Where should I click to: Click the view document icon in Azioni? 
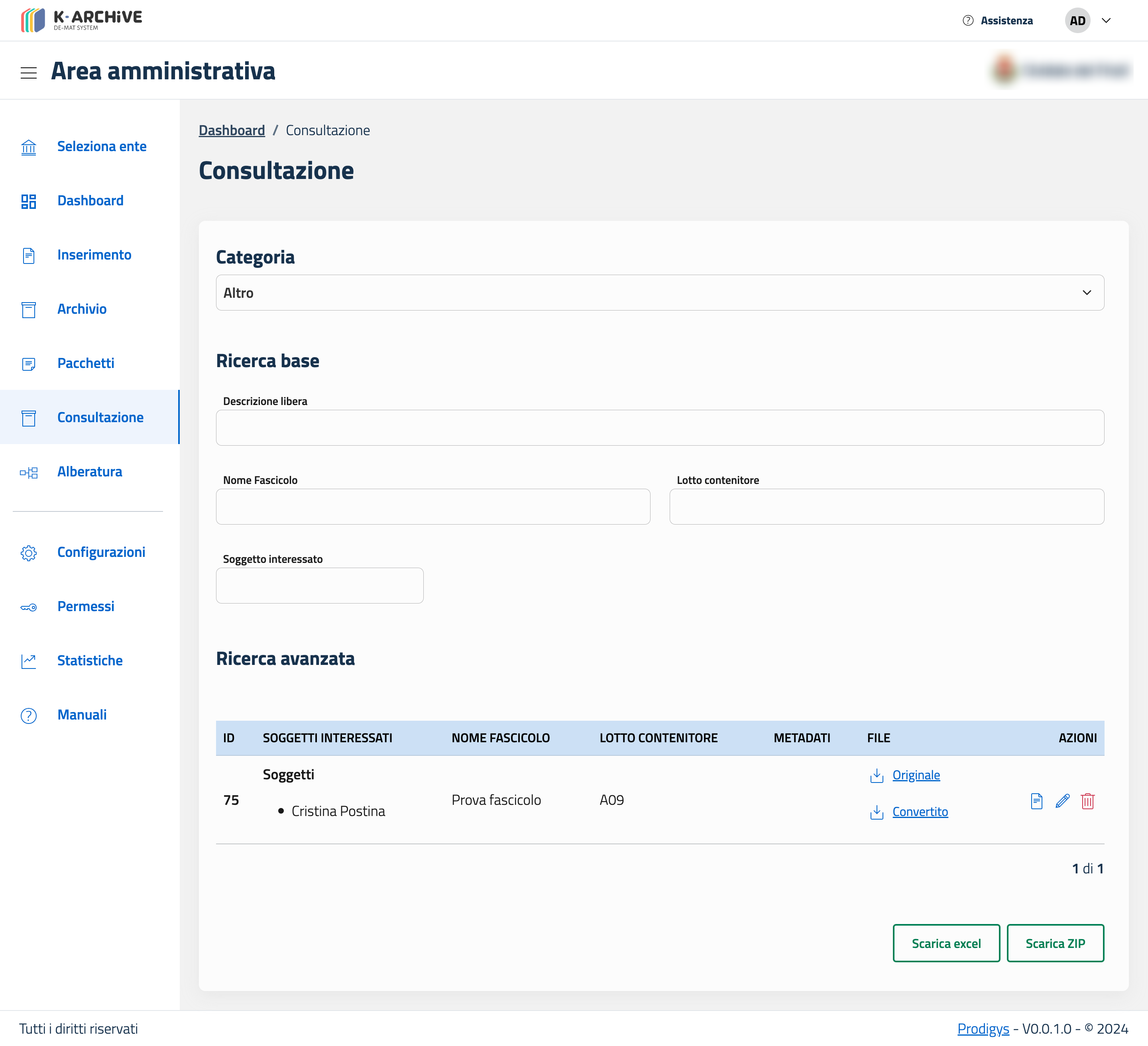click(1036, 801)
